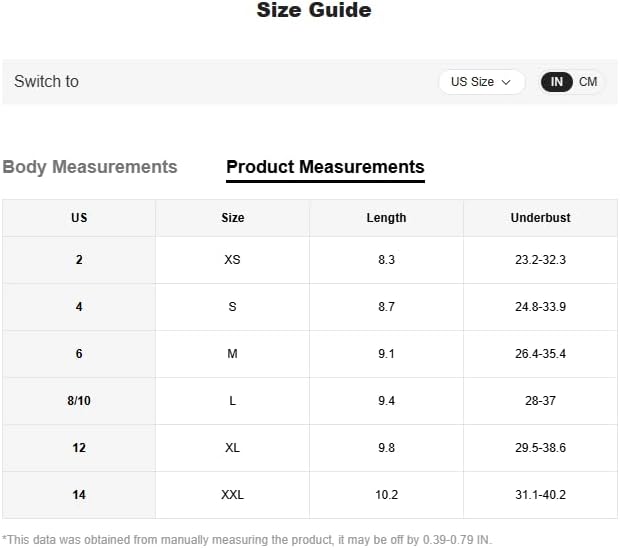Click the Underbust column header
The image size is (620, 548).
click(540, 218)
